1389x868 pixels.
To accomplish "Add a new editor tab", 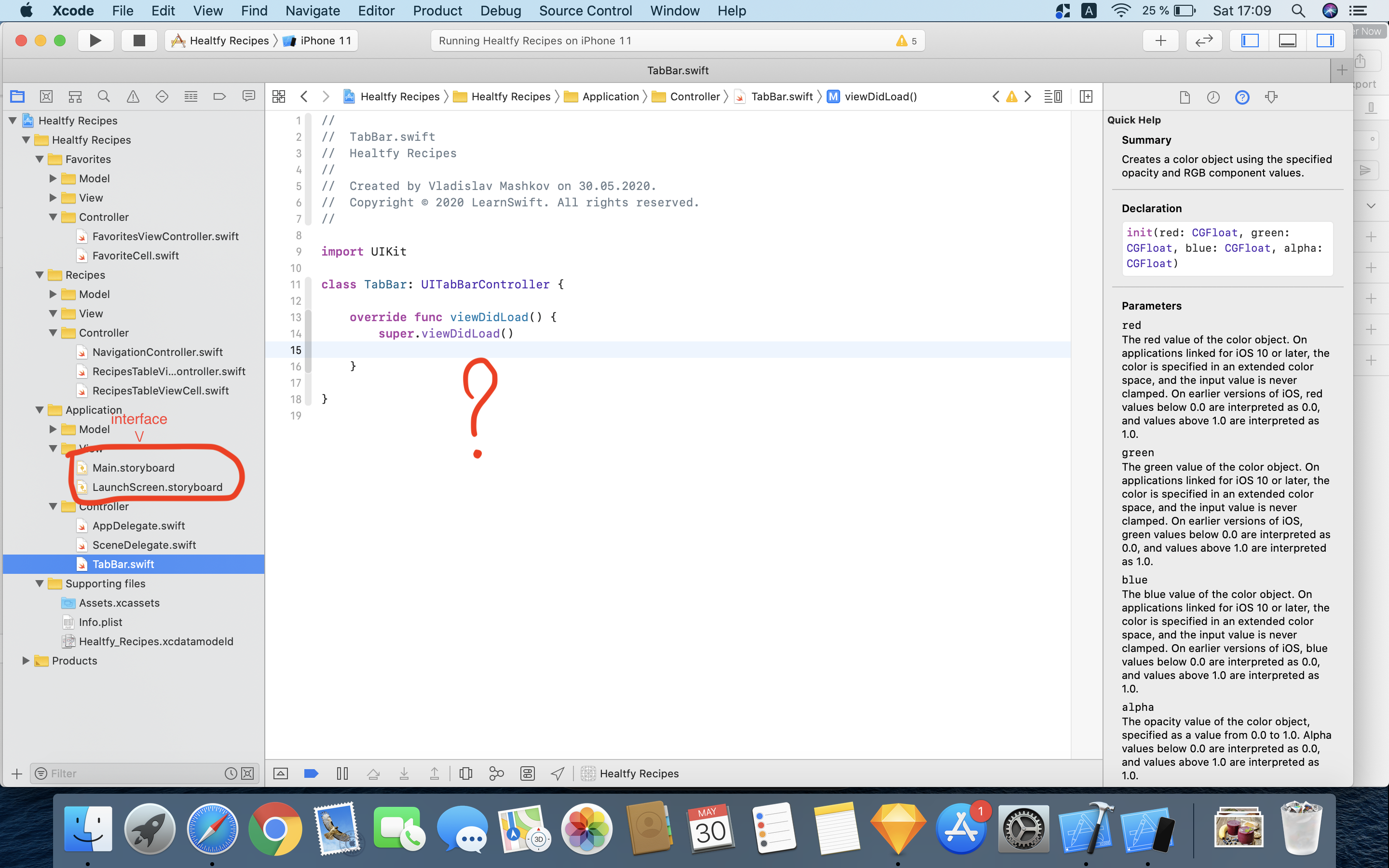I will (x=1341, y=70).
